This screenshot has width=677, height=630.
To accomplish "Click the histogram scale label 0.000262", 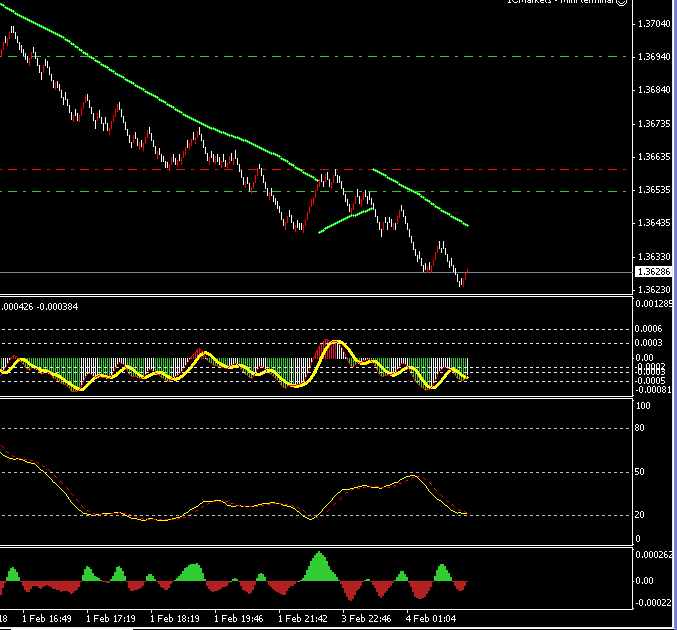I will [654, 555].
